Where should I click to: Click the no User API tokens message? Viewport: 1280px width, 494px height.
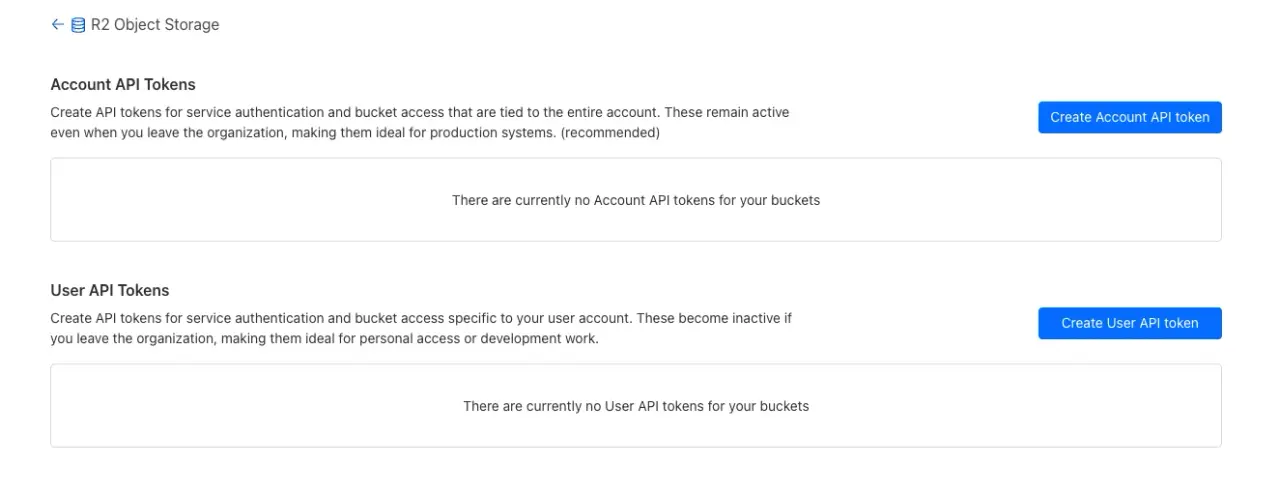(636, 406)
